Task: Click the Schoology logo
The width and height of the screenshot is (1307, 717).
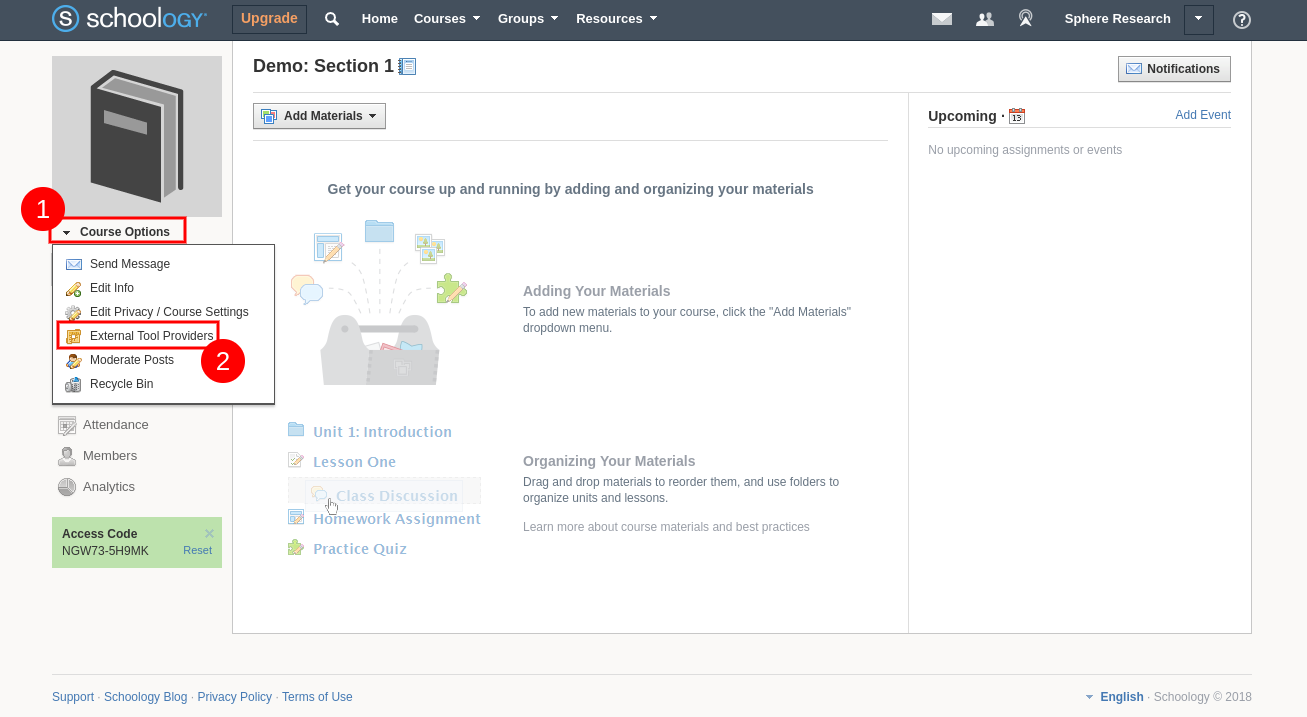Action: click(130, 19)
